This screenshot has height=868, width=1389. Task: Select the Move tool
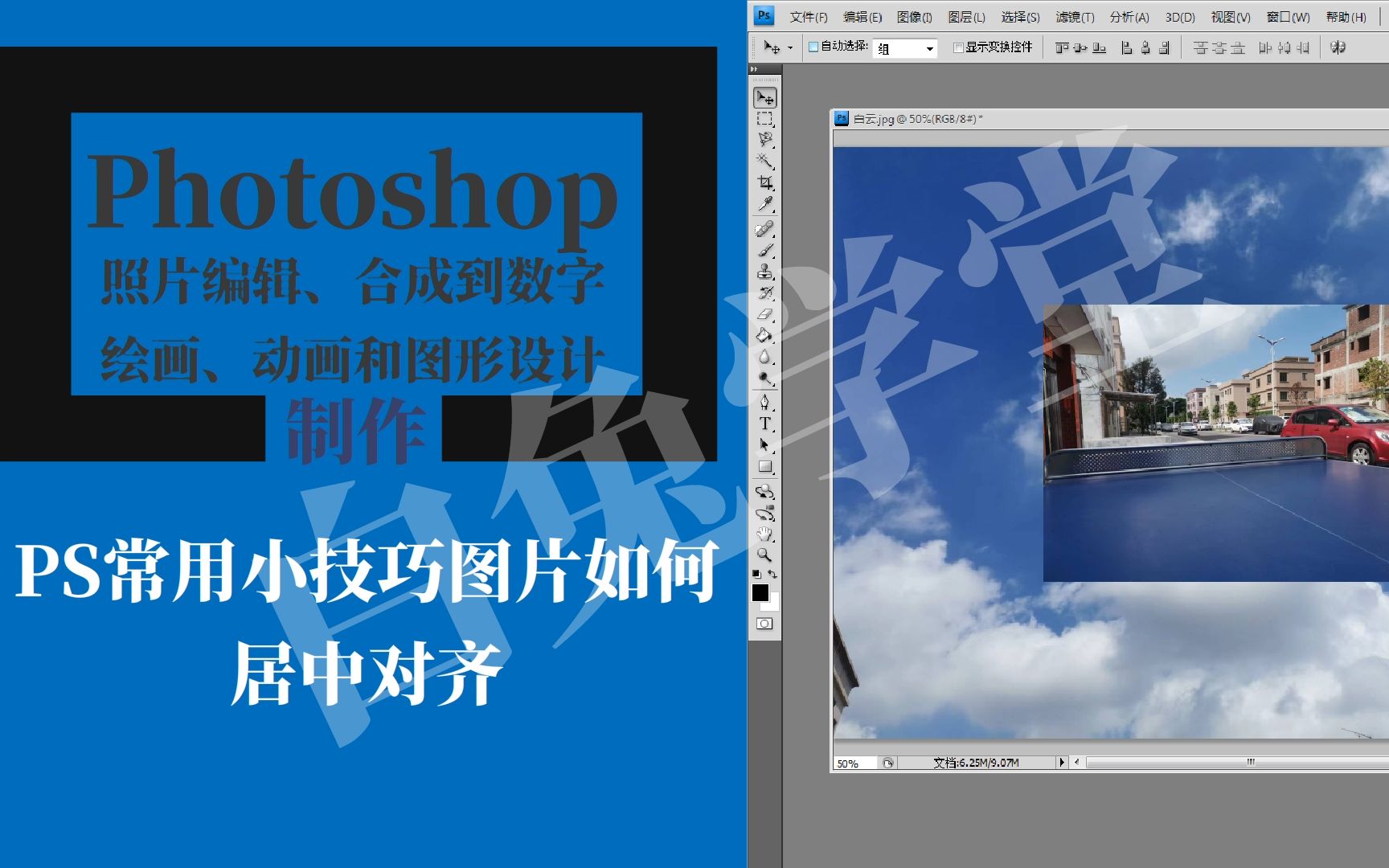click(x=766, y=99)
